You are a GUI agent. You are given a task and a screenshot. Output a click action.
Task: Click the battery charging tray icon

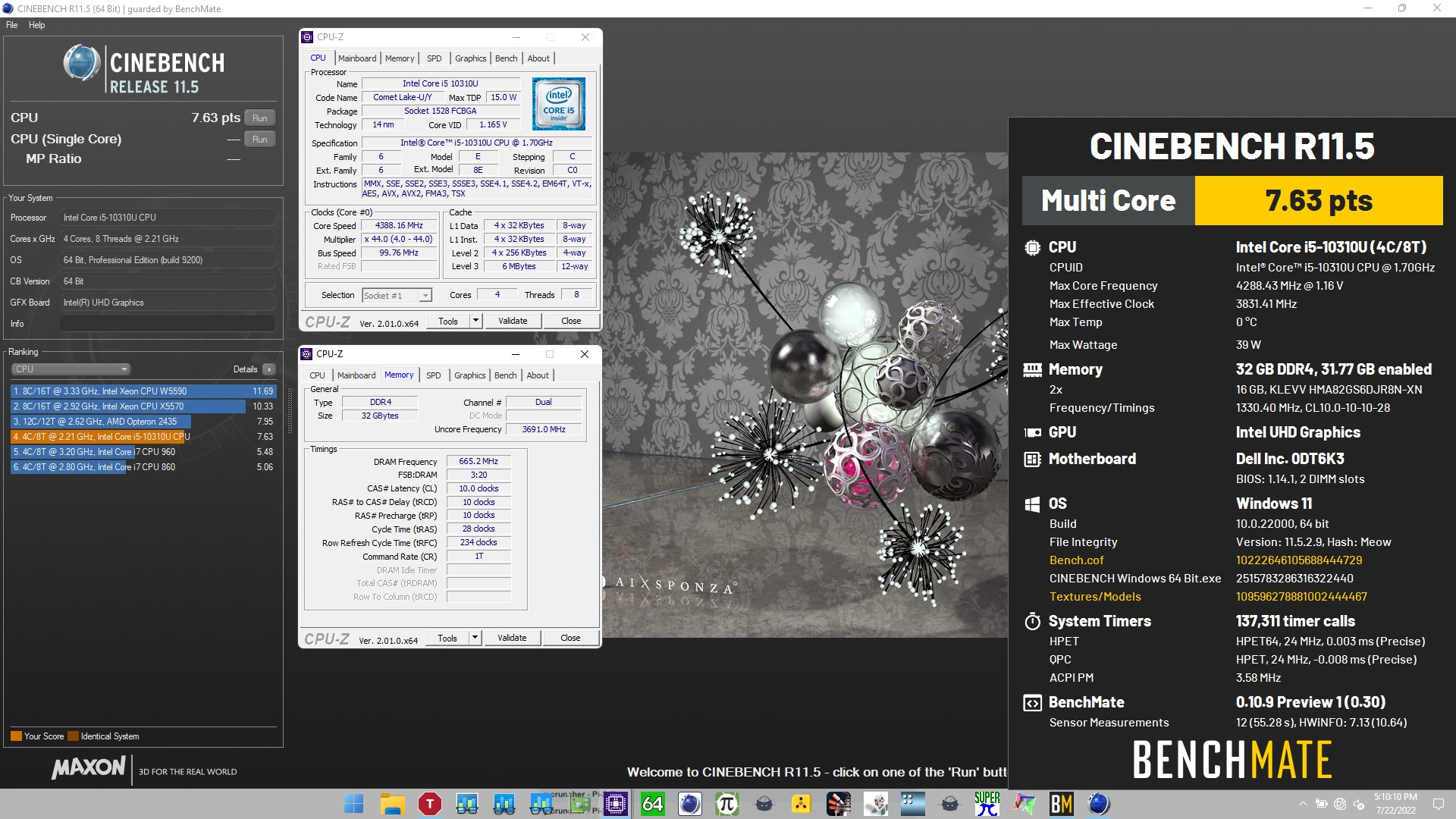1321,804
